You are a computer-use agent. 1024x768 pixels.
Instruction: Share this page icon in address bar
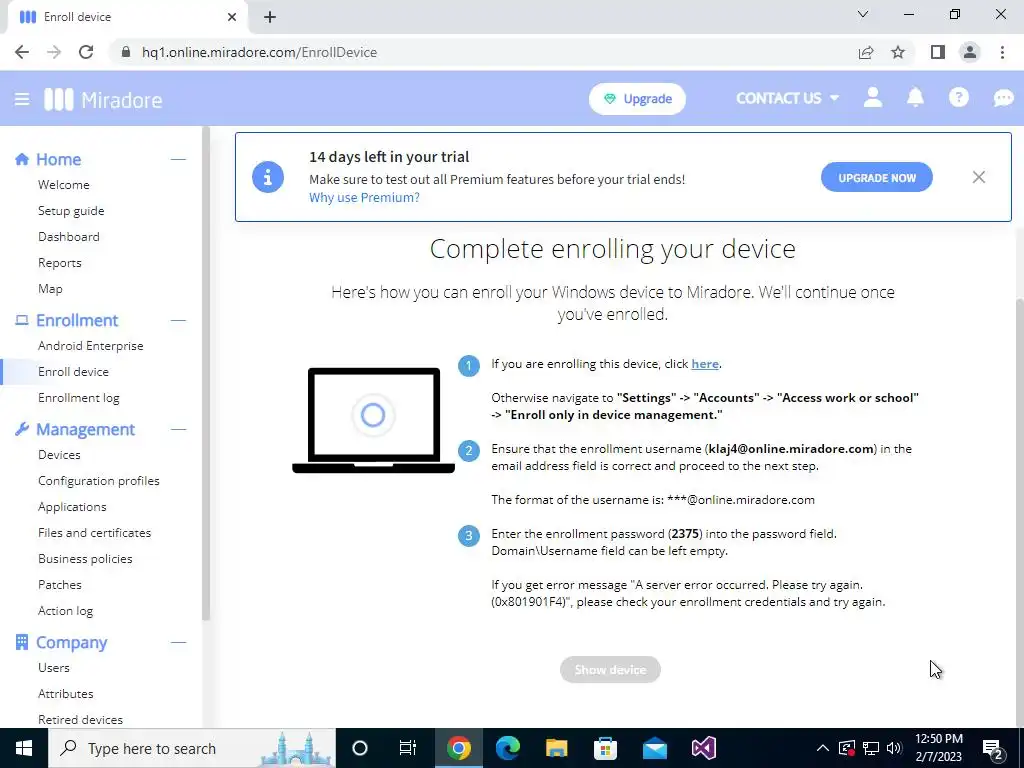click(x=866, y=52)
